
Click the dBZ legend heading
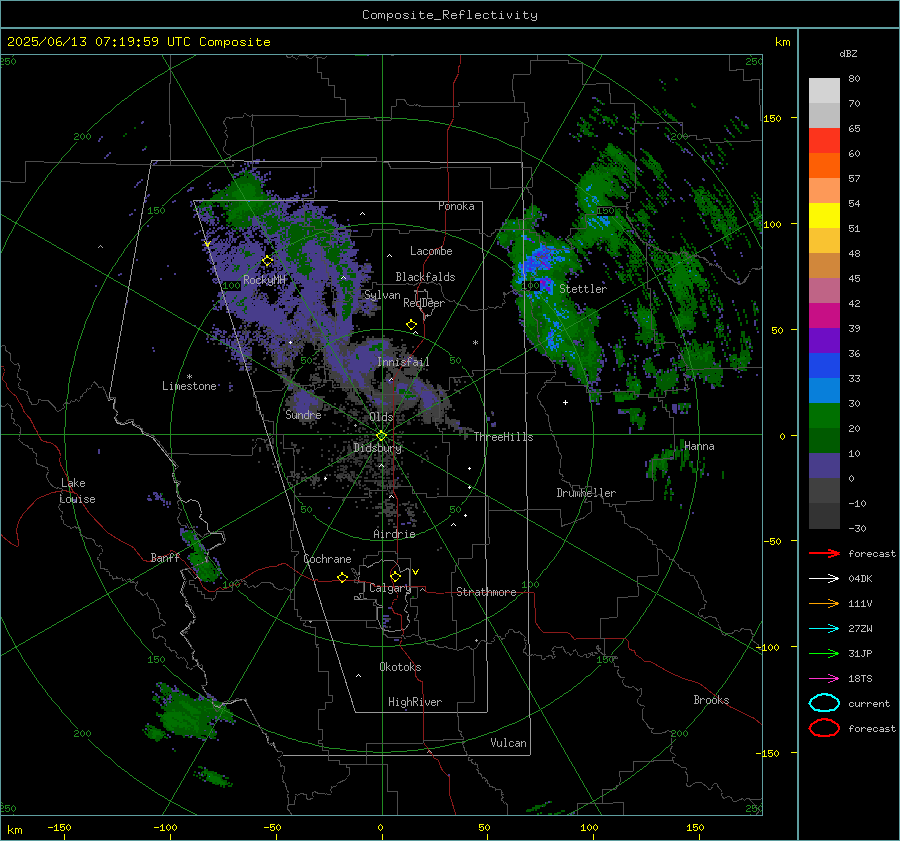tap(848, 54)
